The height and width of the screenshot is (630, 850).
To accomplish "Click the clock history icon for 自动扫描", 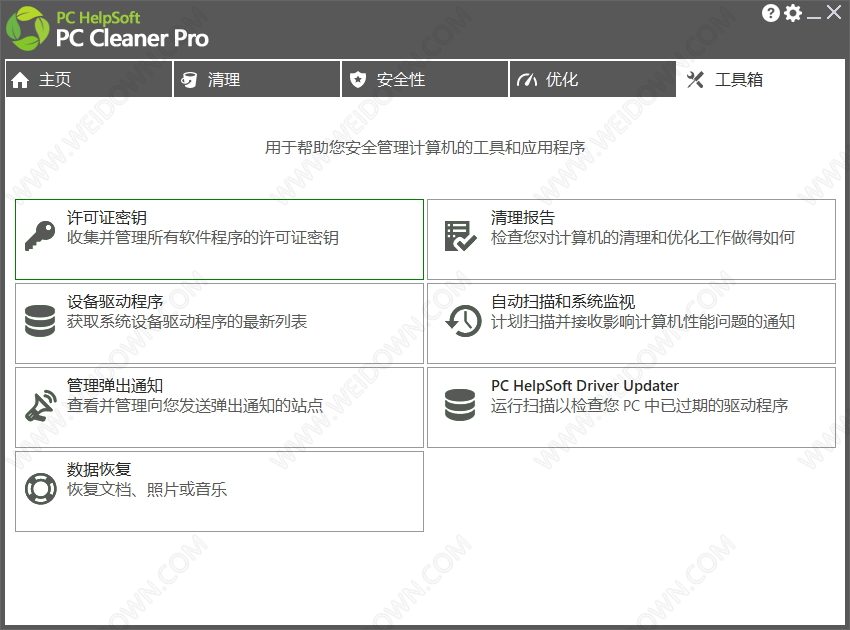I will pos(463,321).
